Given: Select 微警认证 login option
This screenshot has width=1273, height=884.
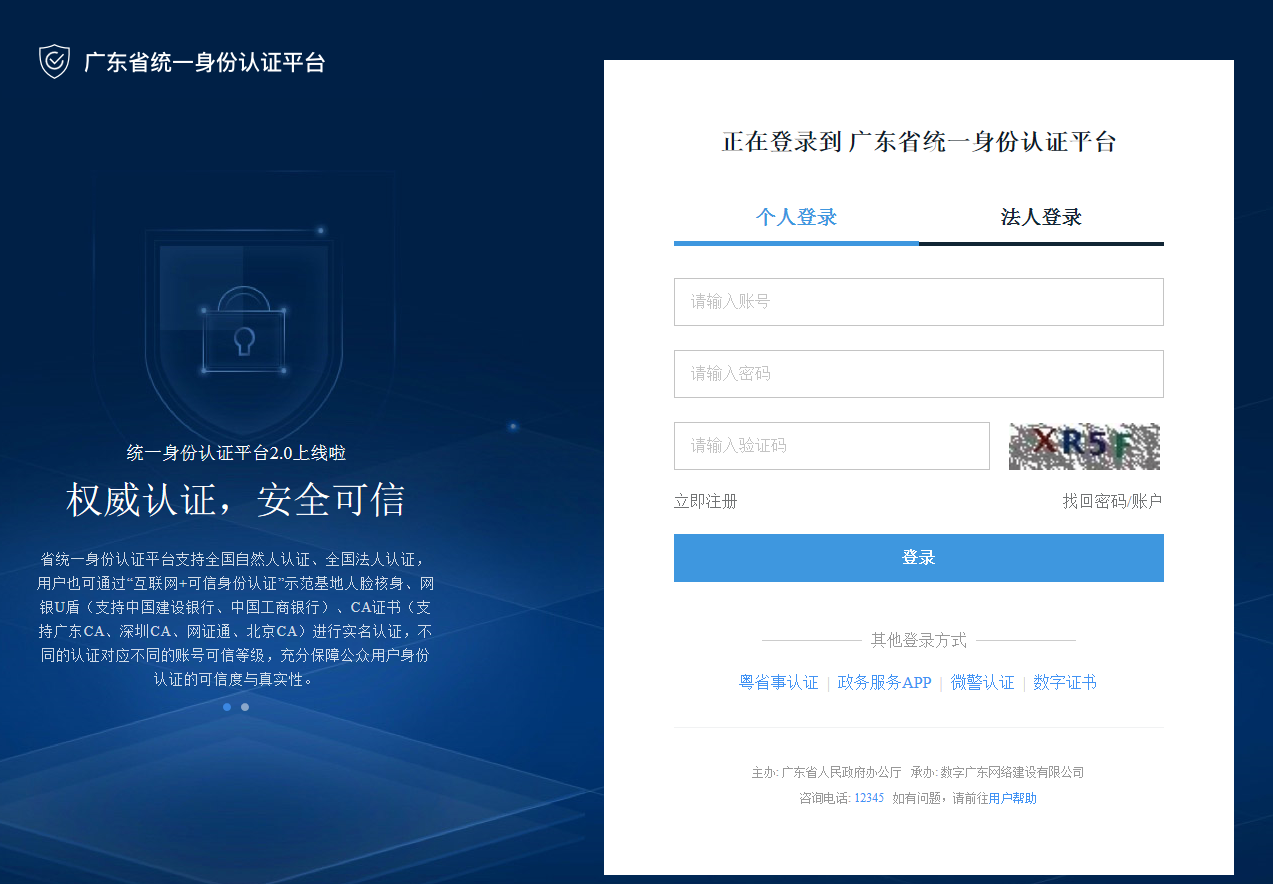Looking at the screenshot, I should click(x=982, y=683).
